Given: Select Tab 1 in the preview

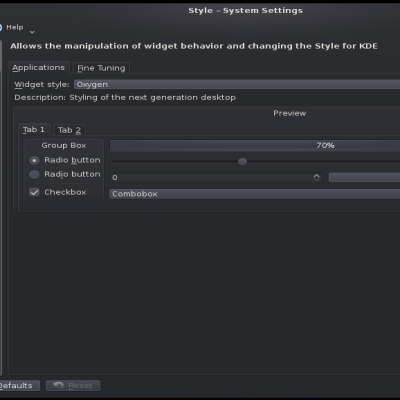Looking at the screenshot, I should point(34,130).
